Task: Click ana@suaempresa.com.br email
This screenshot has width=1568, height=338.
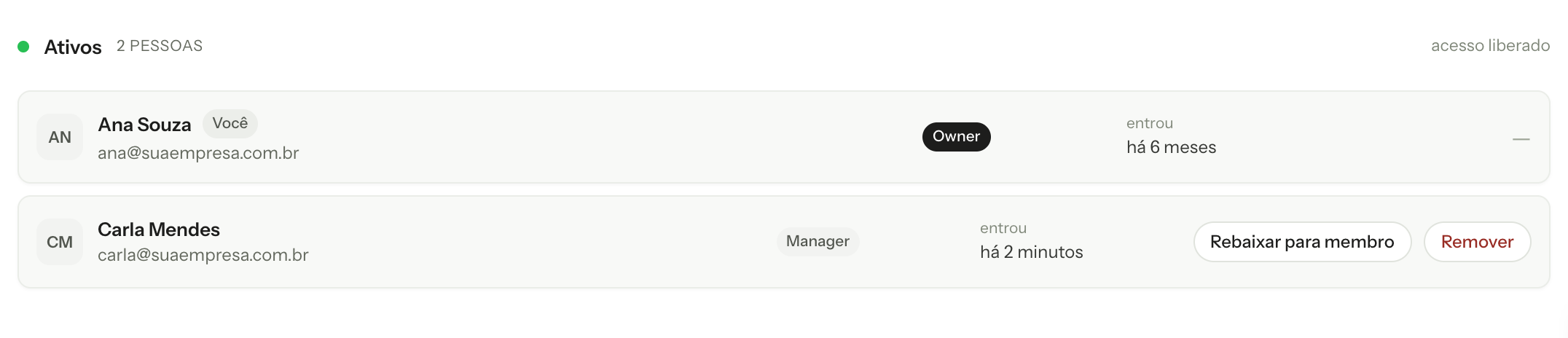Action: [x=198, y=153]
